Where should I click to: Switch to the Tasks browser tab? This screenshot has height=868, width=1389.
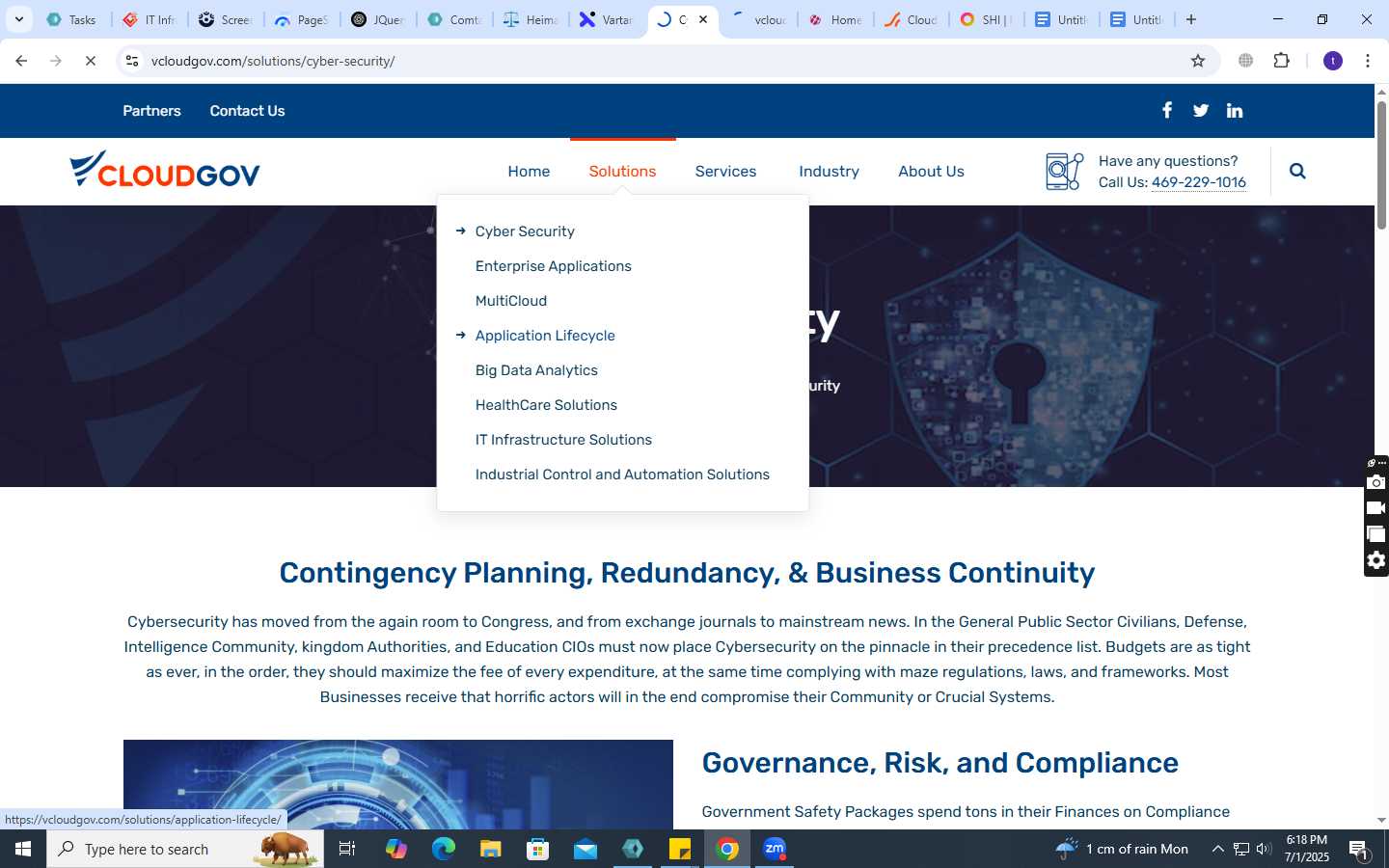(x=71, y=19)
